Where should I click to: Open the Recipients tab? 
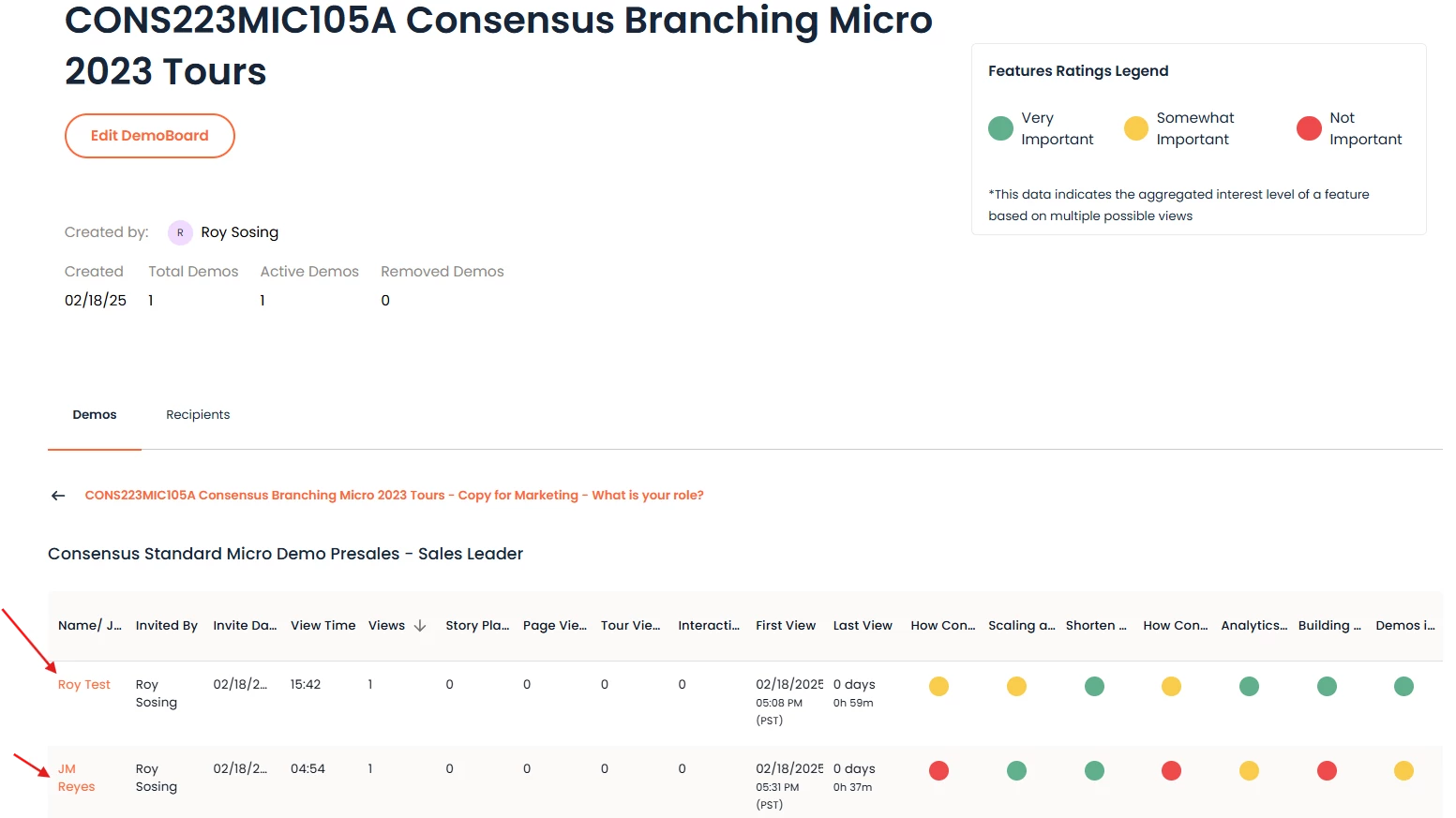[x=198, y=415]
